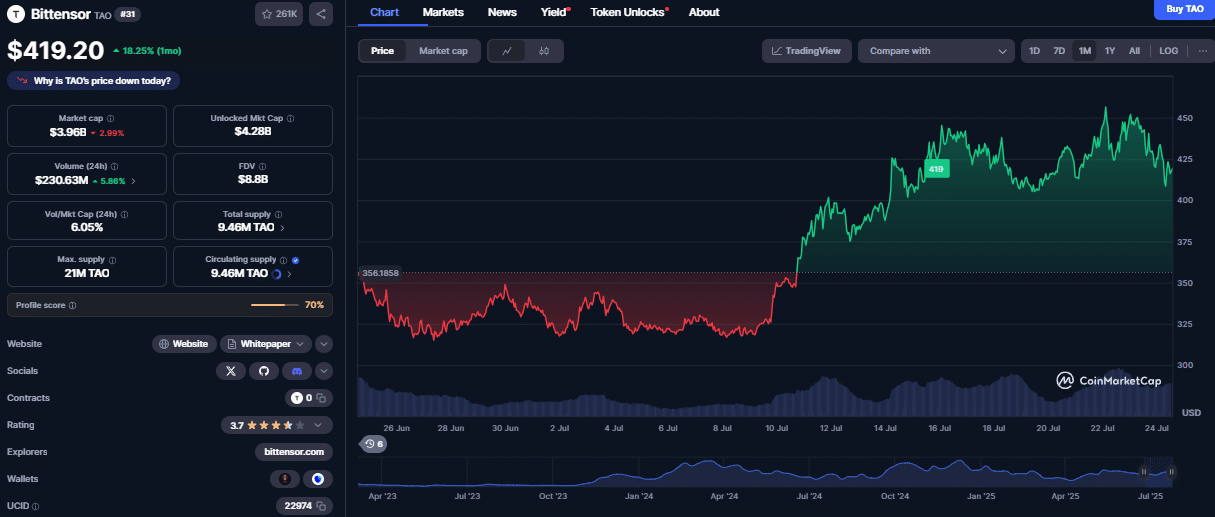Select the Market cap chart toggle
1215x517 pixels.
[443, 51]
